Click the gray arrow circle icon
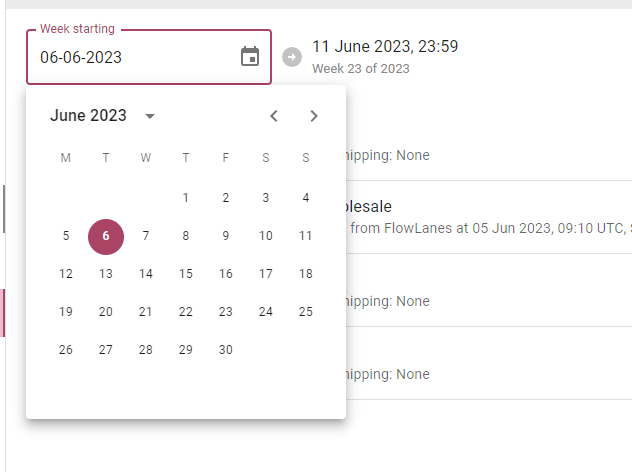This screenshot has height=472, width=632. click(x=292, y=57)
